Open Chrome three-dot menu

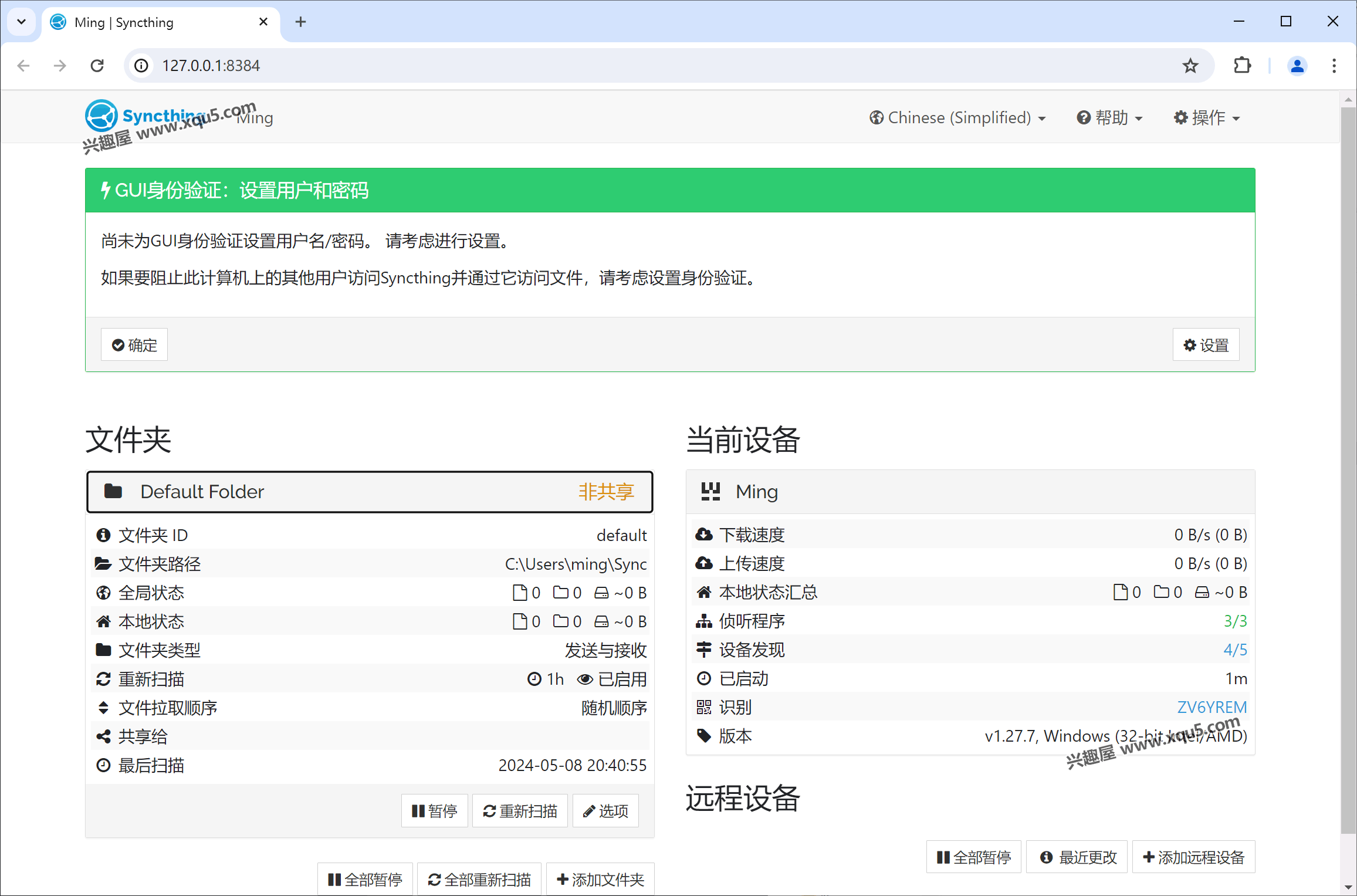pos(1334,66)
